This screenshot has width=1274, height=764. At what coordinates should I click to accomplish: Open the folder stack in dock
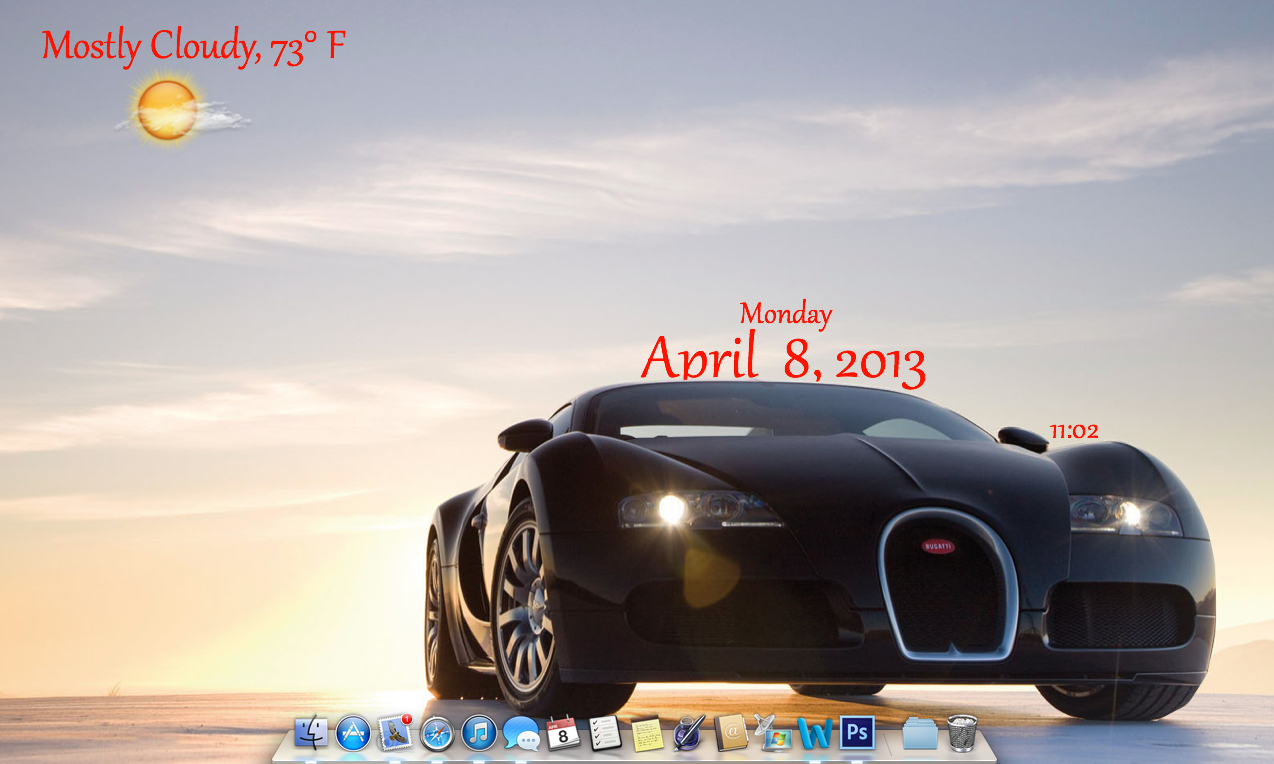pyautogui.click(x=921, y=733)
